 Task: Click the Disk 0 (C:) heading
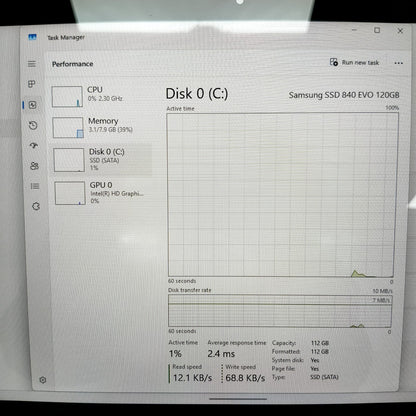pyautogui.click(x=197, y=94)
